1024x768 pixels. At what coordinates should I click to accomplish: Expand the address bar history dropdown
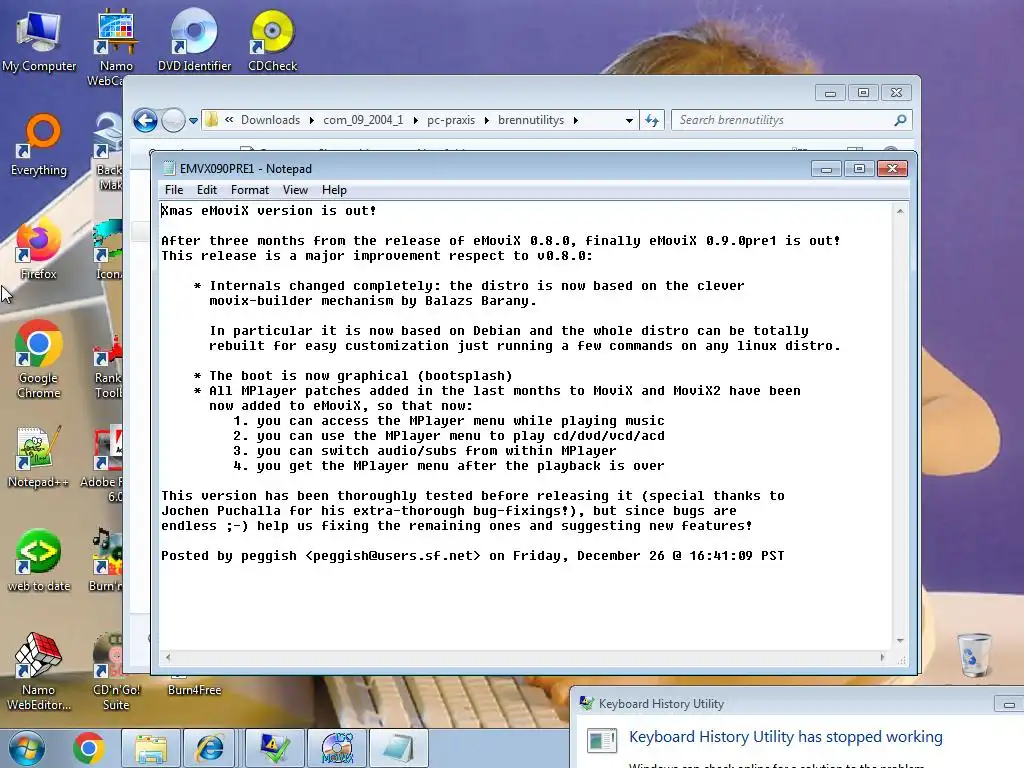[629, 120]
